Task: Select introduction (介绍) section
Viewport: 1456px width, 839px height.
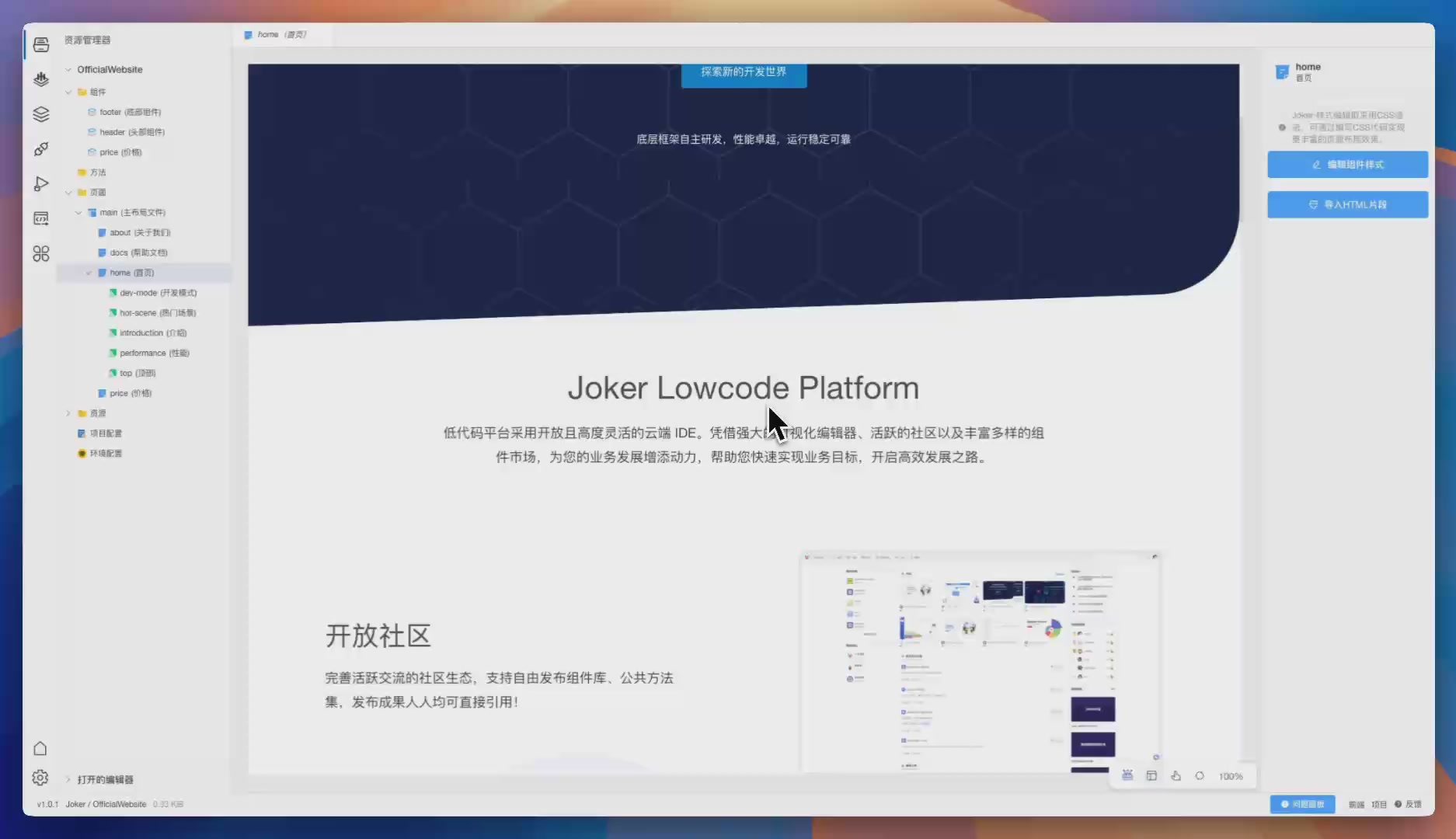Action: (x=153, y=332)
